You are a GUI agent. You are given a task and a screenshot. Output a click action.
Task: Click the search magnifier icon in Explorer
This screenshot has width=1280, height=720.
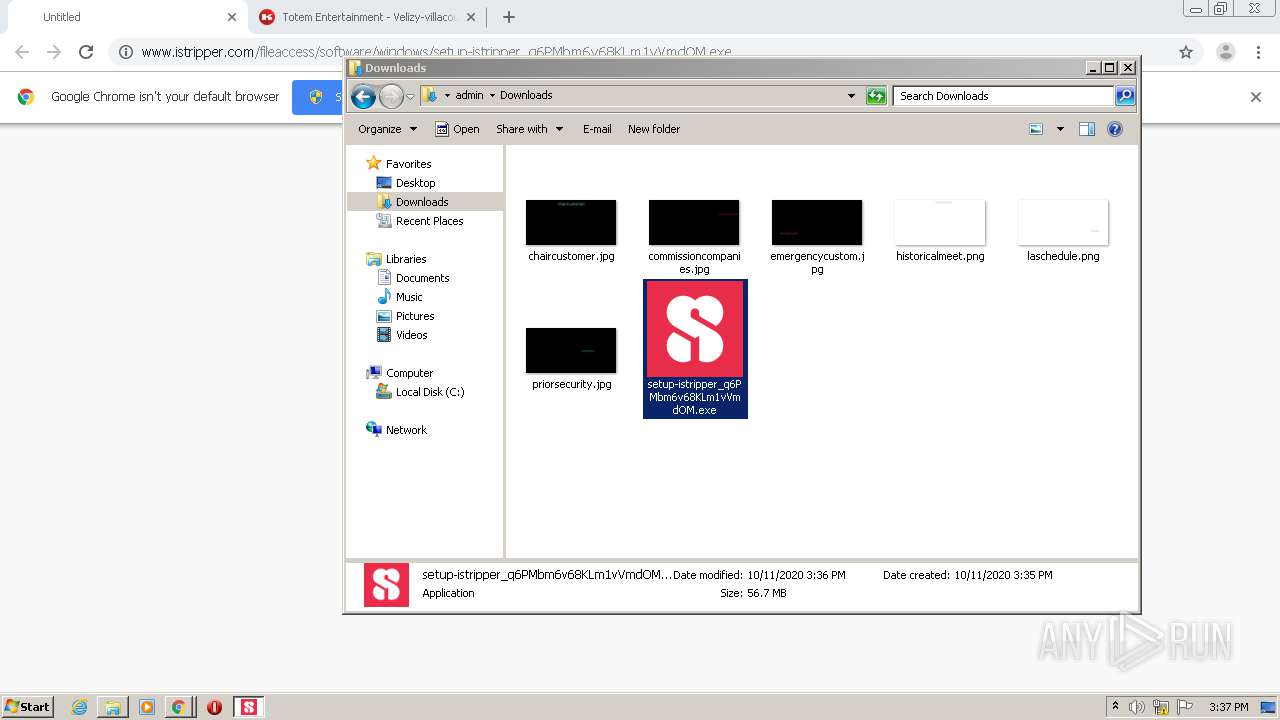(x=1125, y=96)
